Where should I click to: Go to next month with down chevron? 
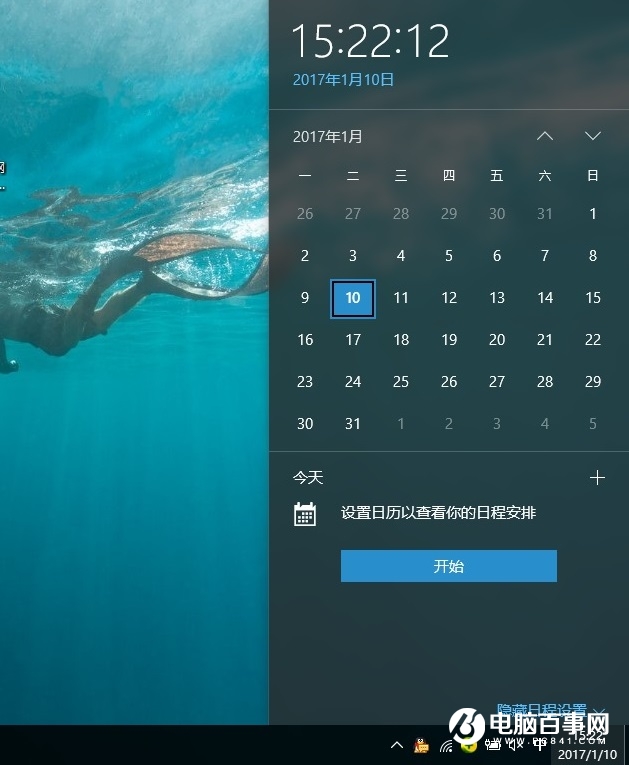(593, 136)
